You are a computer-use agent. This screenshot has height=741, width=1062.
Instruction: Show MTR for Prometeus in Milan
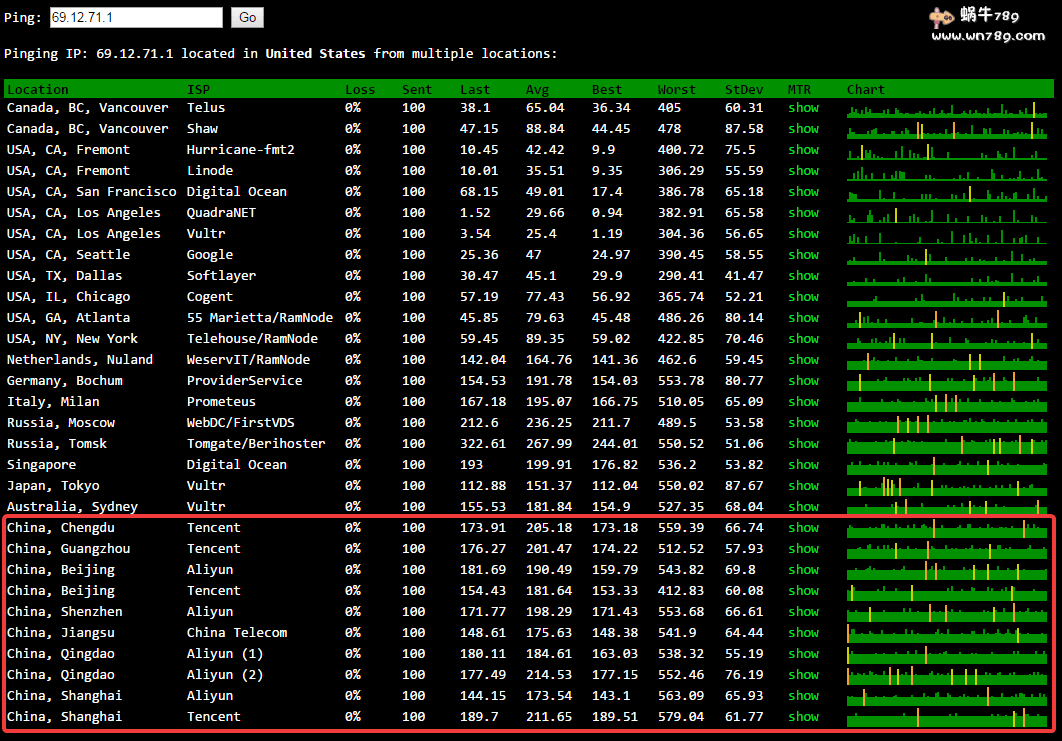coord(803,401)
